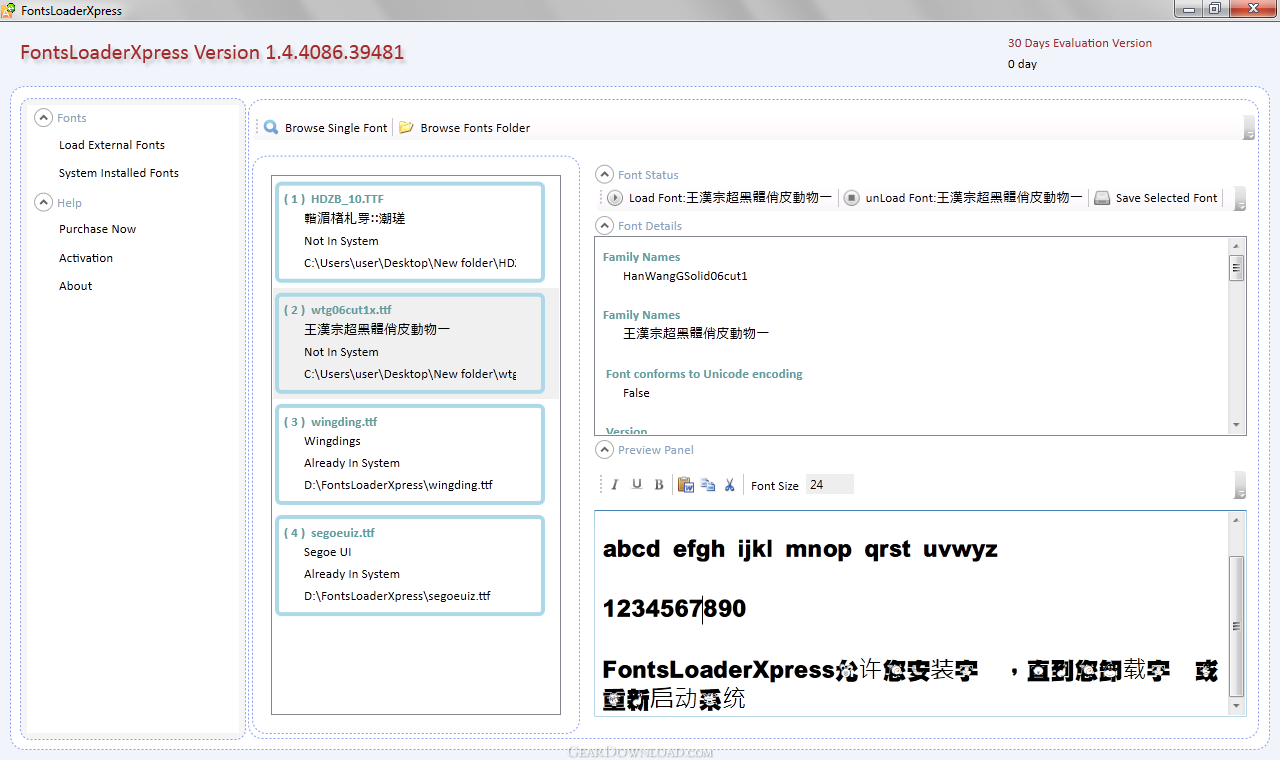Click the FontsLoaderXpress title bar app icon
1280x760 pixels.
click(9, 10)
